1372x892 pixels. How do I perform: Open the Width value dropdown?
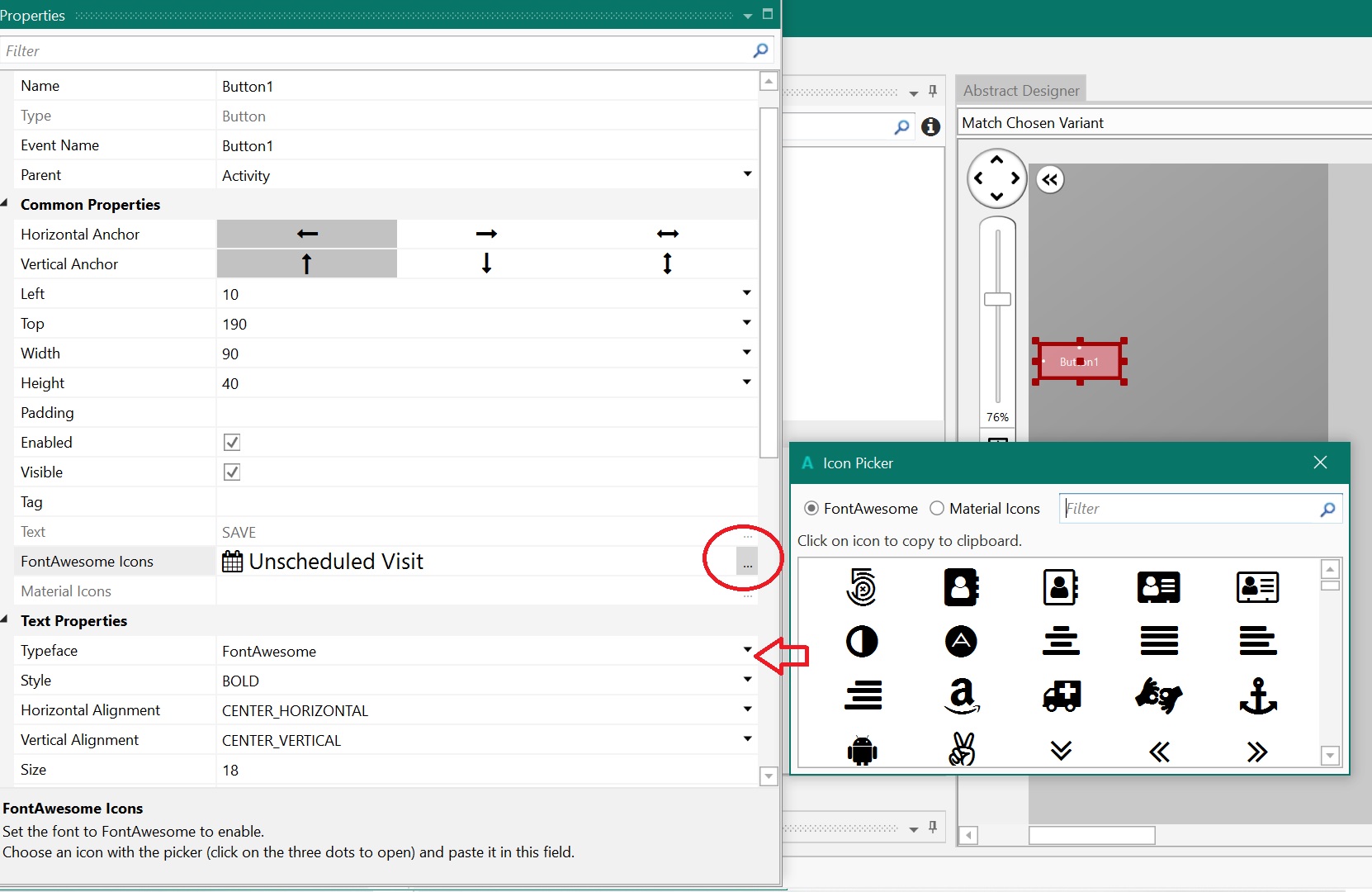click(x=747, y=353)
